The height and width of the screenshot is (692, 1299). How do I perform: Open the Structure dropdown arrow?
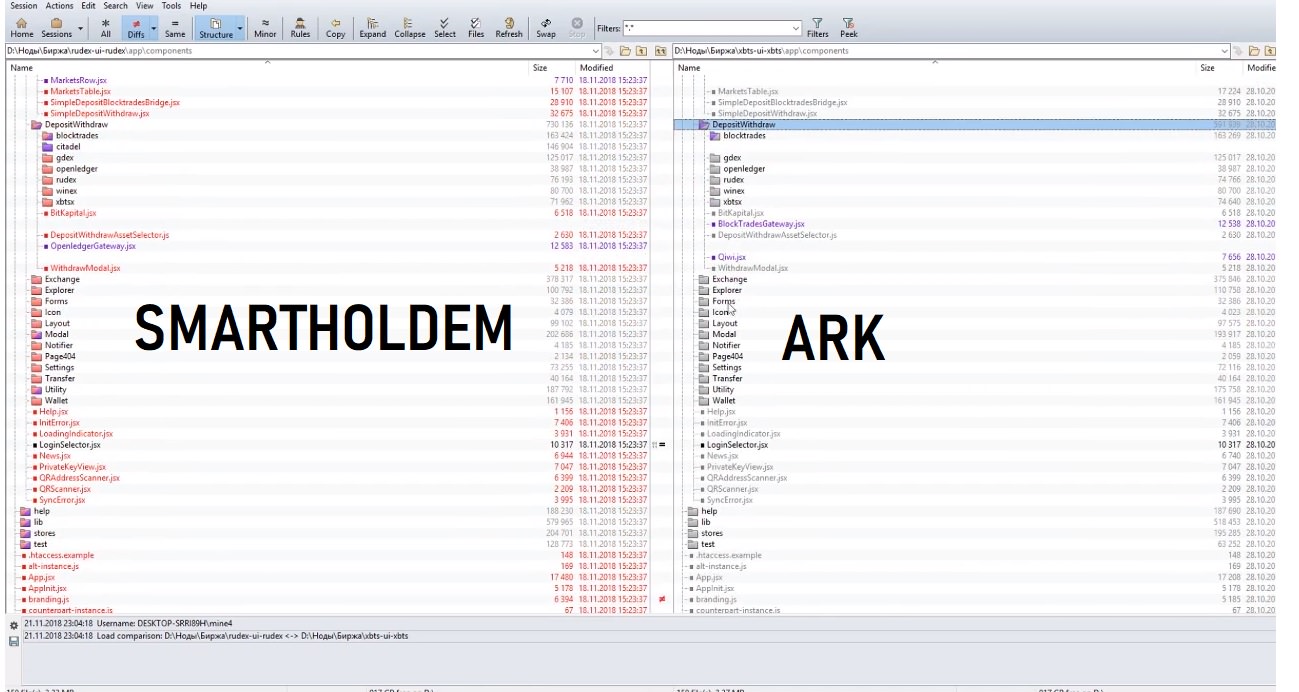(240, 29)
